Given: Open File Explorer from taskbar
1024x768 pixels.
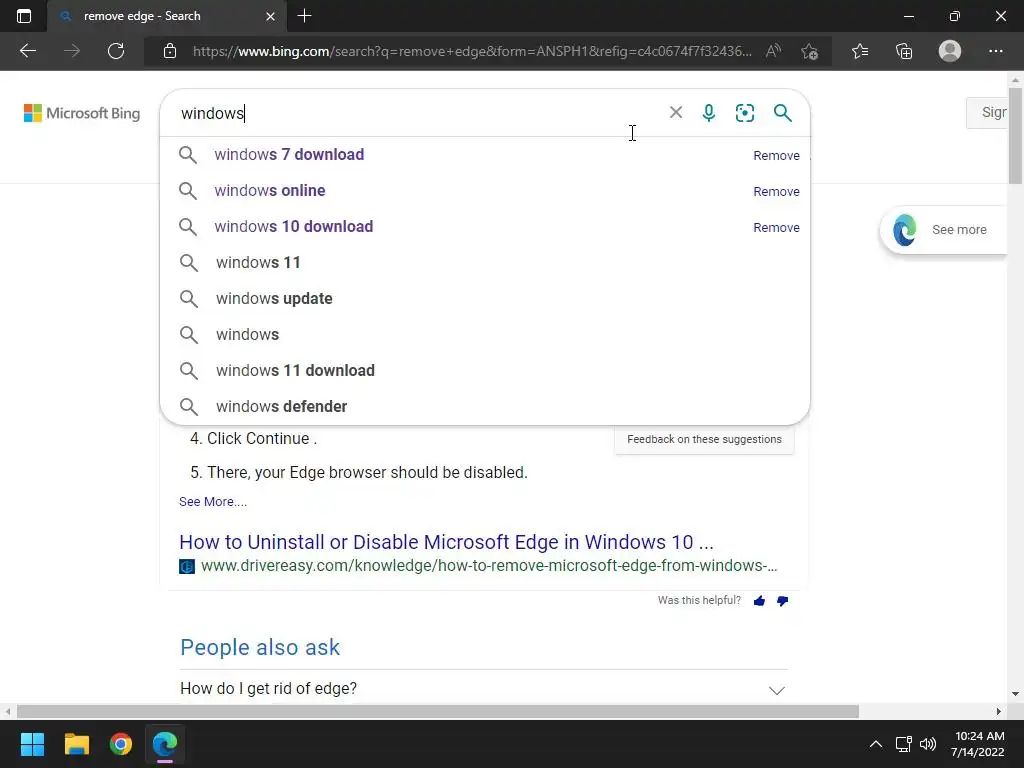Looking at the screenshot, I should coord(76,744).
